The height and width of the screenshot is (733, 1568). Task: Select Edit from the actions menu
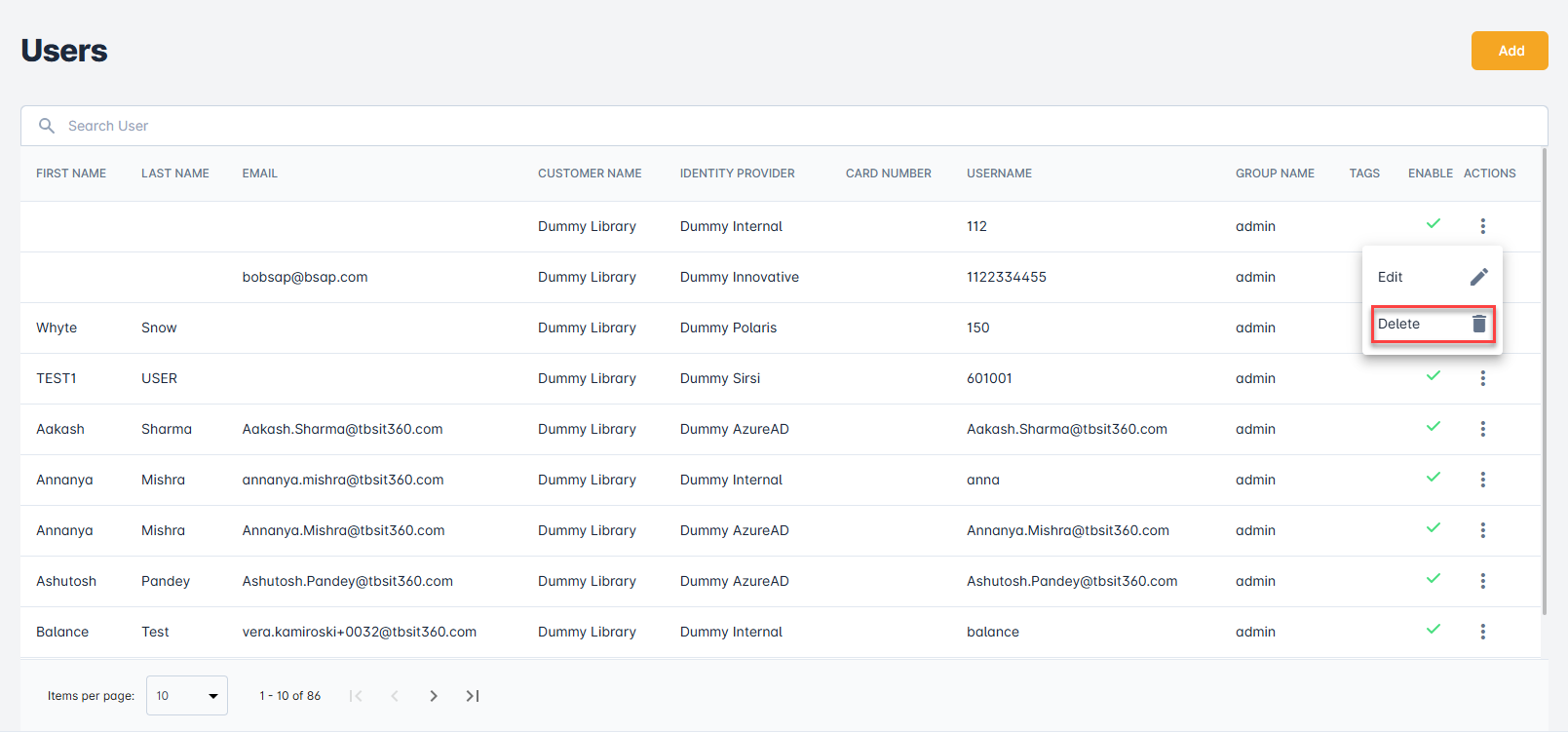coord(1391,277)
